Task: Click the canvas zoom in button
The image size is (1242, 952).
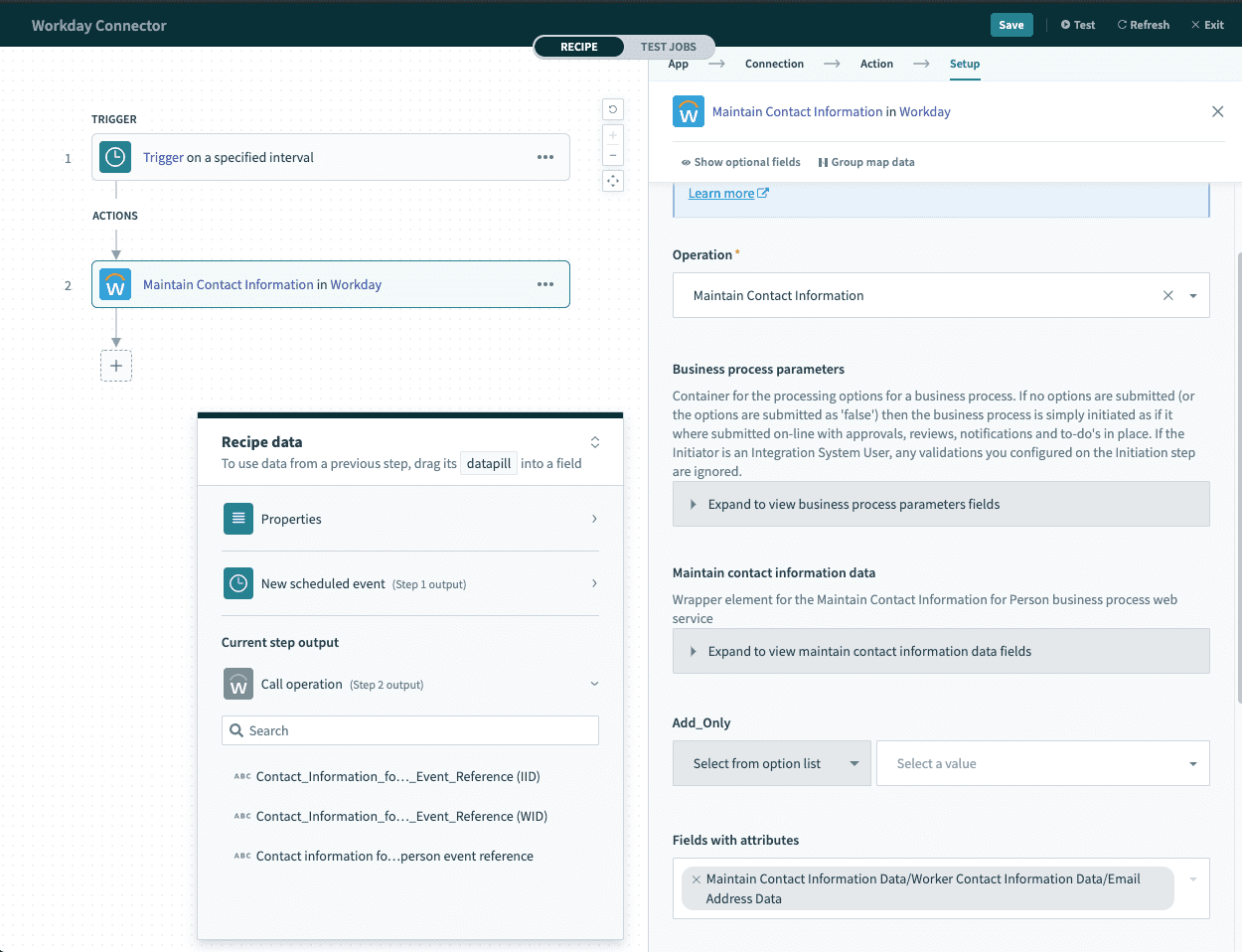Action: point(613,135)
